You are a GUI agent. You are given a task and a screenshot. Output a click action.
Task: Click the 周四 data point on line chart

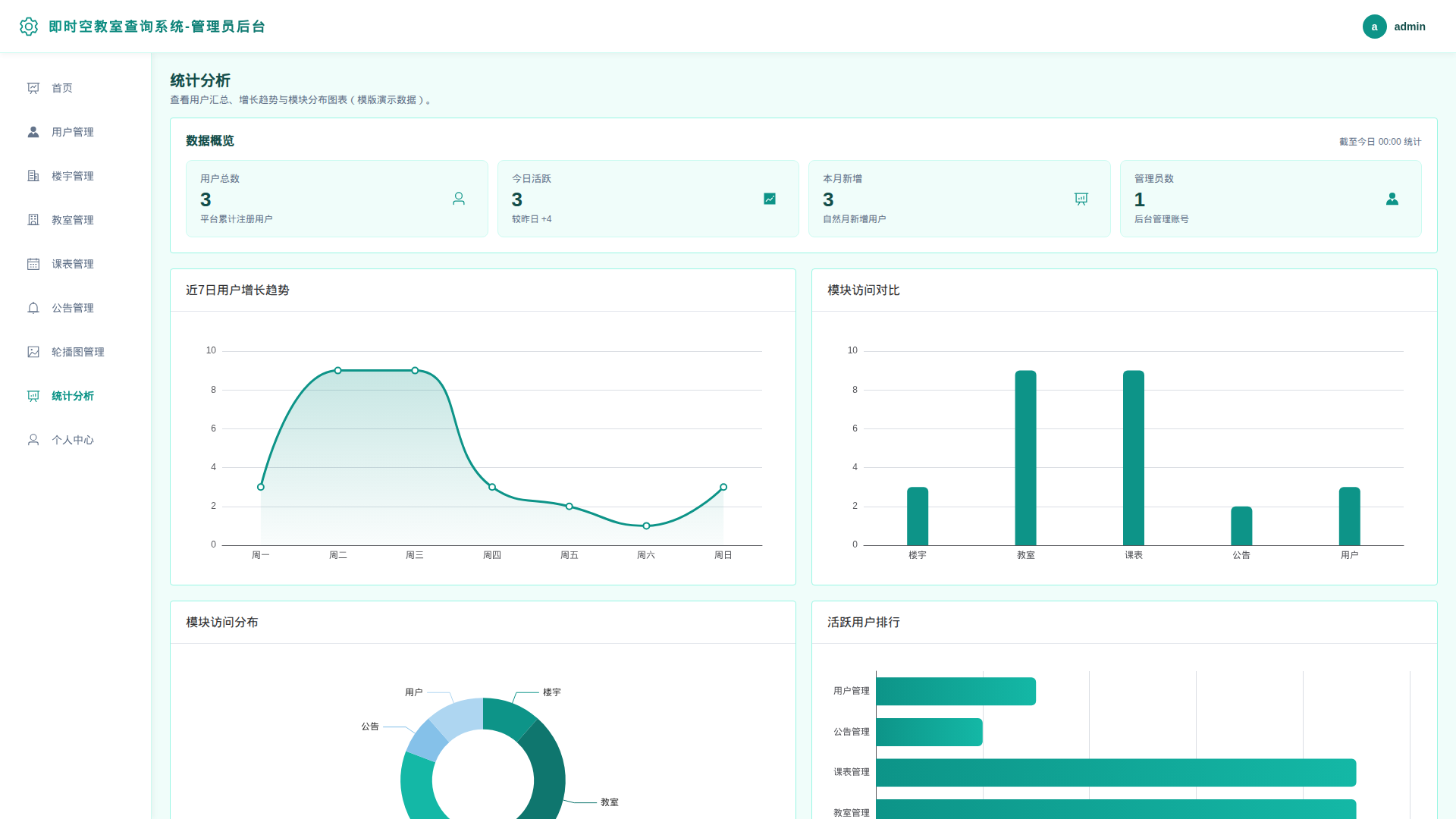492,487
